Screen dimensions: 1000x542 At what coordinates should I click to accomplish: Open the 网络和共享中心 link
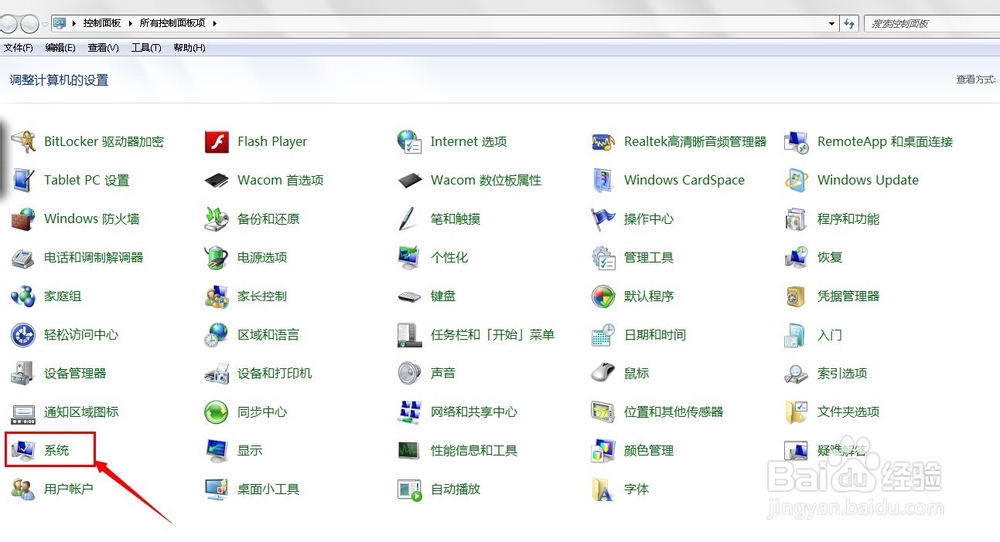(x=474, y=412)
